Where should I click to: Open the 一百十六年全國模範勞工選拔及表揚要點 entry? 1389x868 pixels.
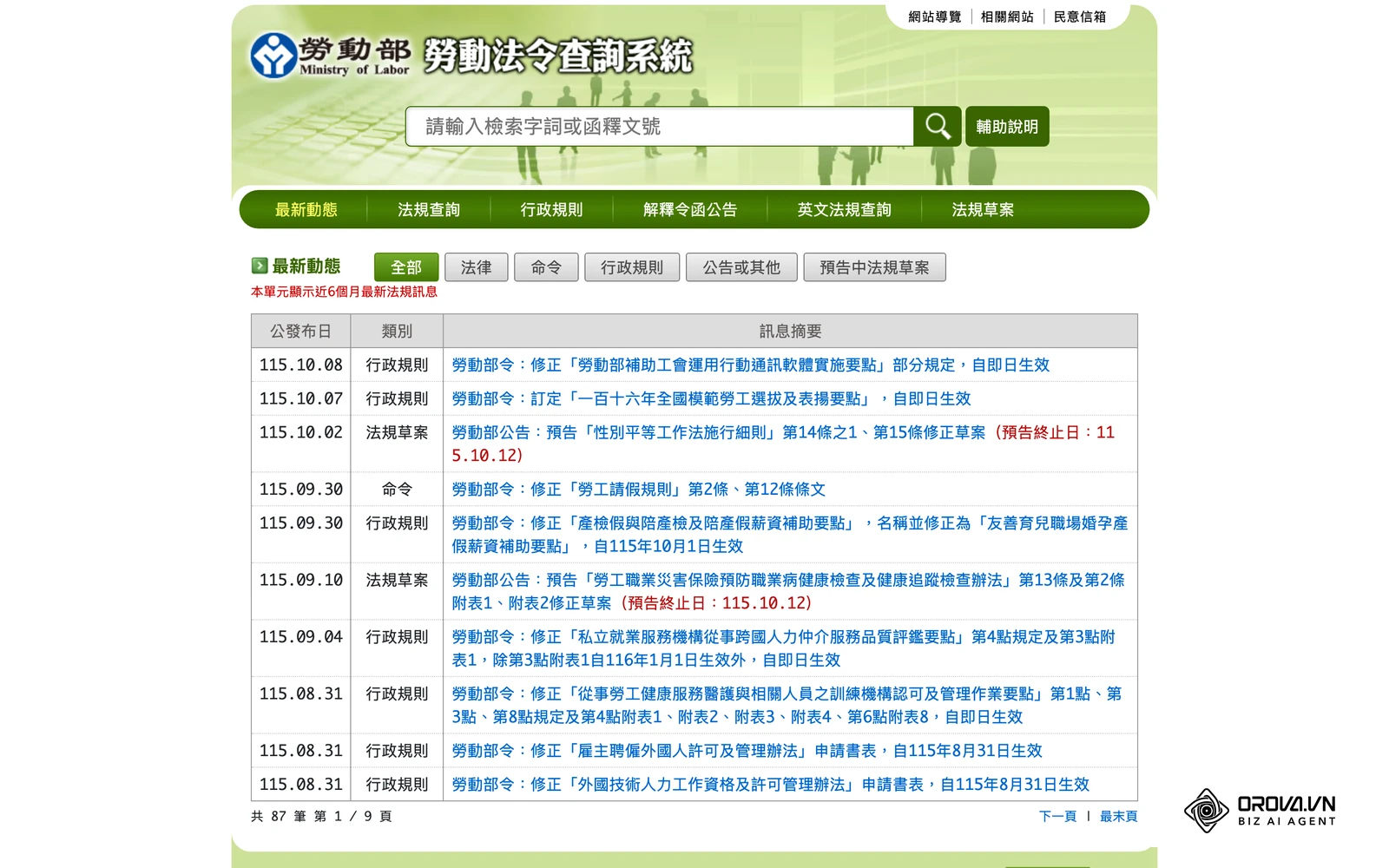pos(711,399)
